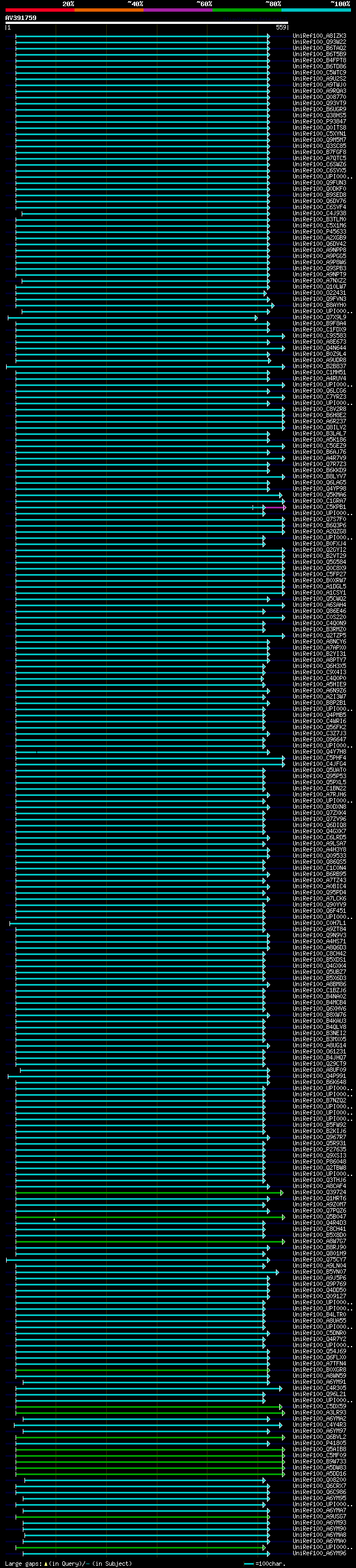Viewport: 356px width, 1568px height.
Task: Select hit label UniRef100_B9SED8
Action: tap(319, 195)
